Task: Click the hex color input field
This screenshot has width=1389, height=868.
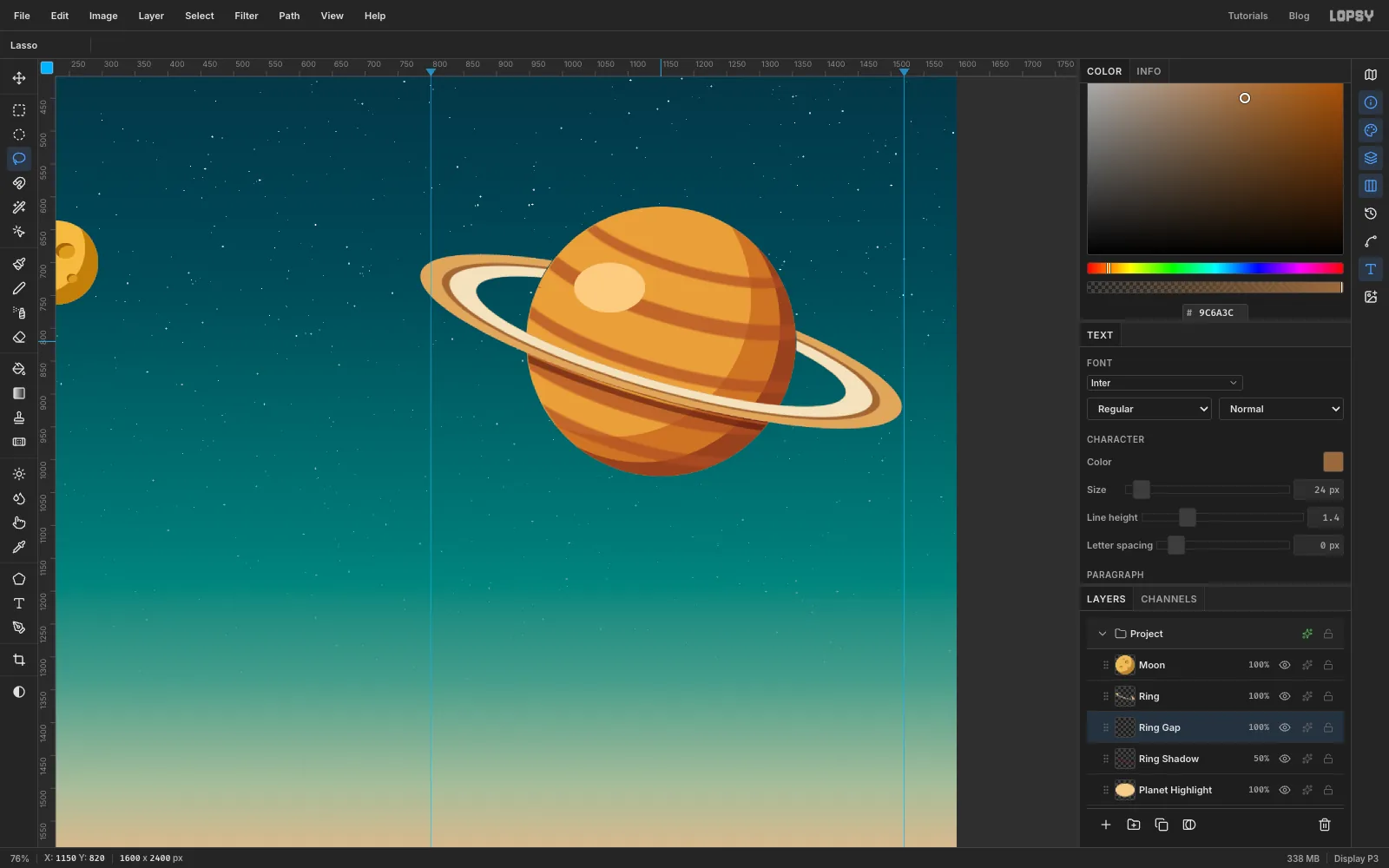Action: pos(1215,312)
